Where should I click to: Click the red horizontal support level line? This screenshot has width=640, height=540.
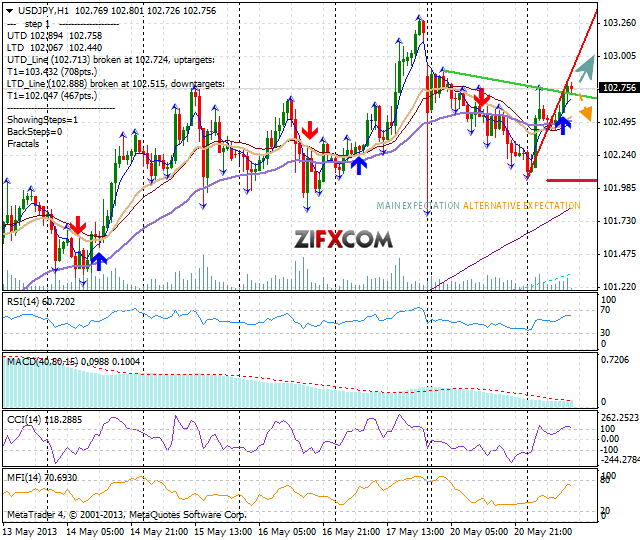coord(571,180)
